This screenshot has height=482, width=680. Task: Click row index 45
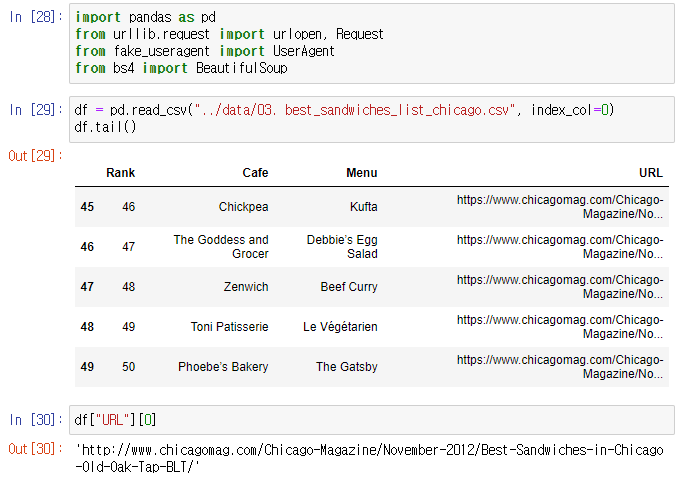[x=87, y=207]
